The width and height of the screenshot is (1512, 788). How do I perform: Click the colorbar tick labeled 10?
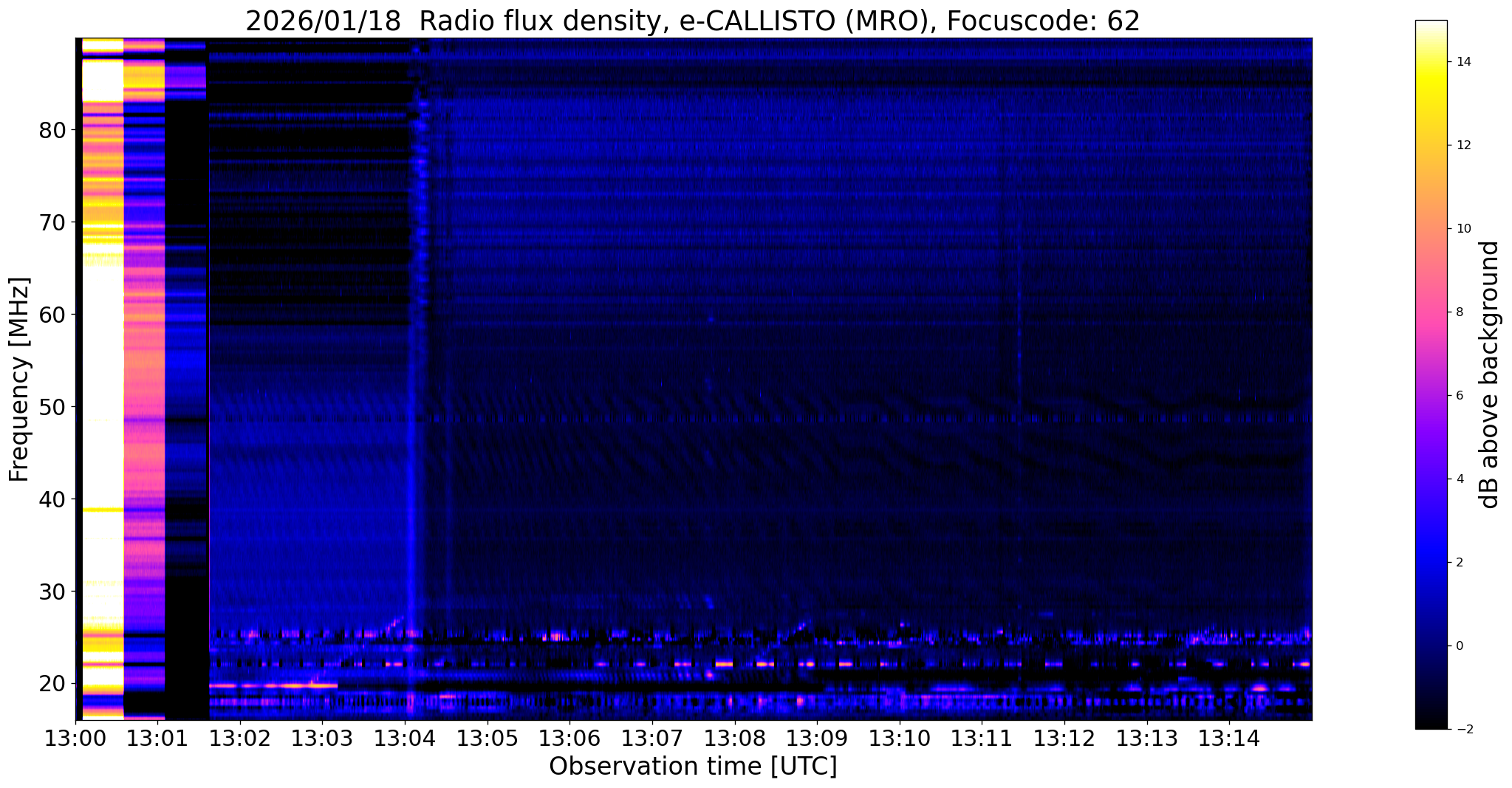(x=1462, y=229)
